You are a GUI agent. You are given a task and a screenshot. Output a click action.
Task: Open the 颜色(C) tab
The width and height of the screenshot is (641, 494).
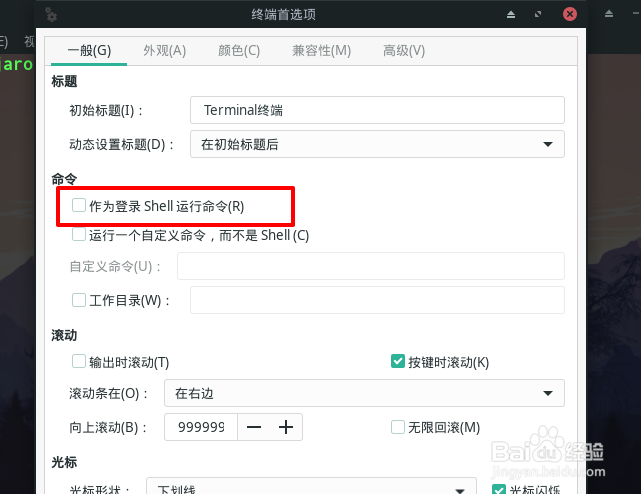tap(239, 51)
